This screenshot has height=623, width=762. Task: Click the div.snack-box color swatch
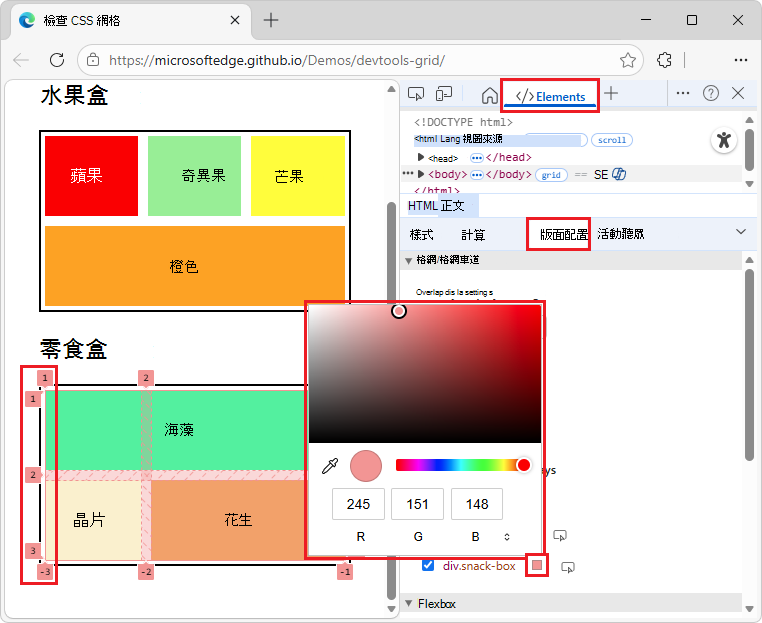(537, 565)
